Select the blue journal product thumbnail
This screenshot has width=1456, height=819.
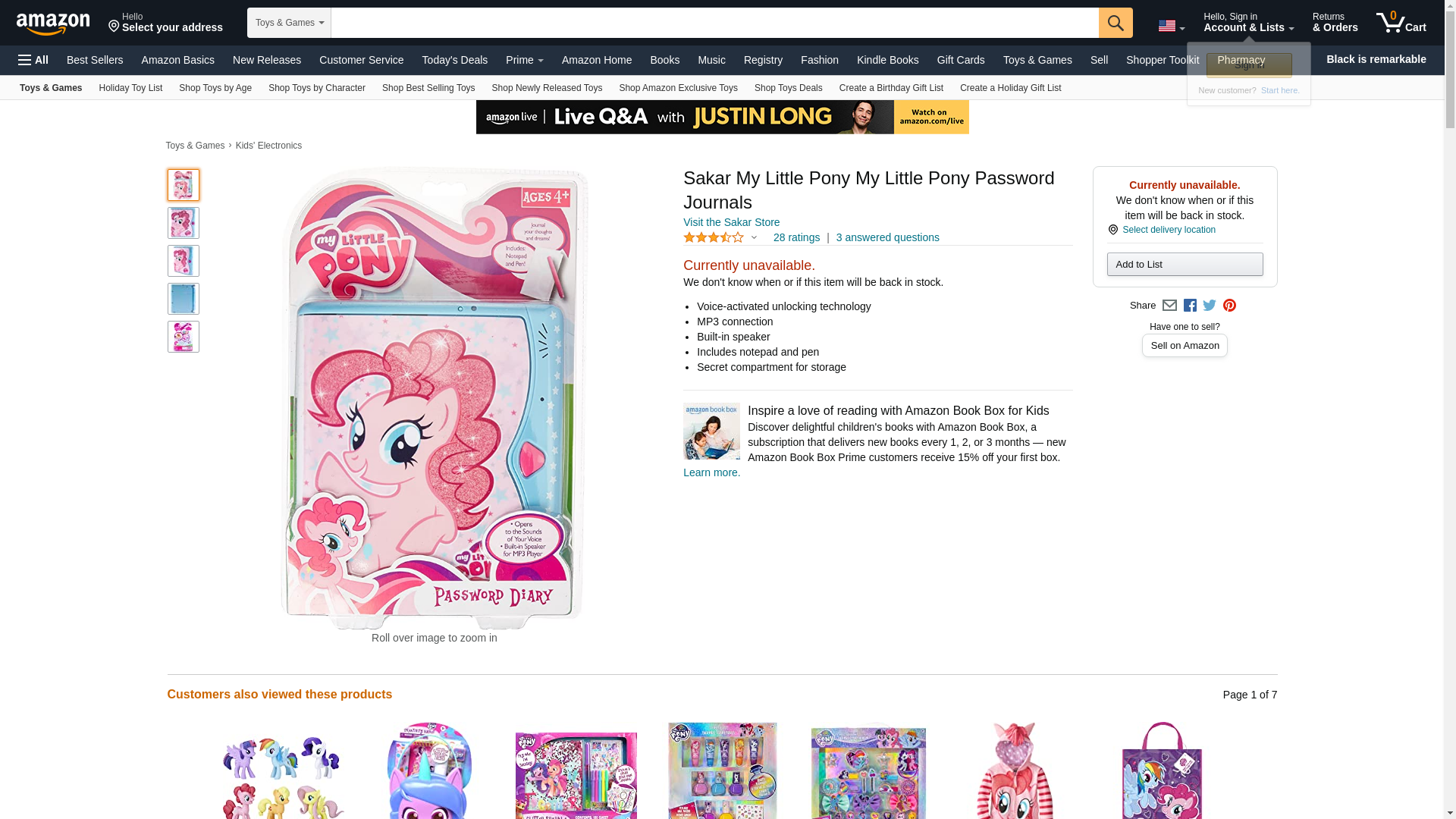pos(184,299)
